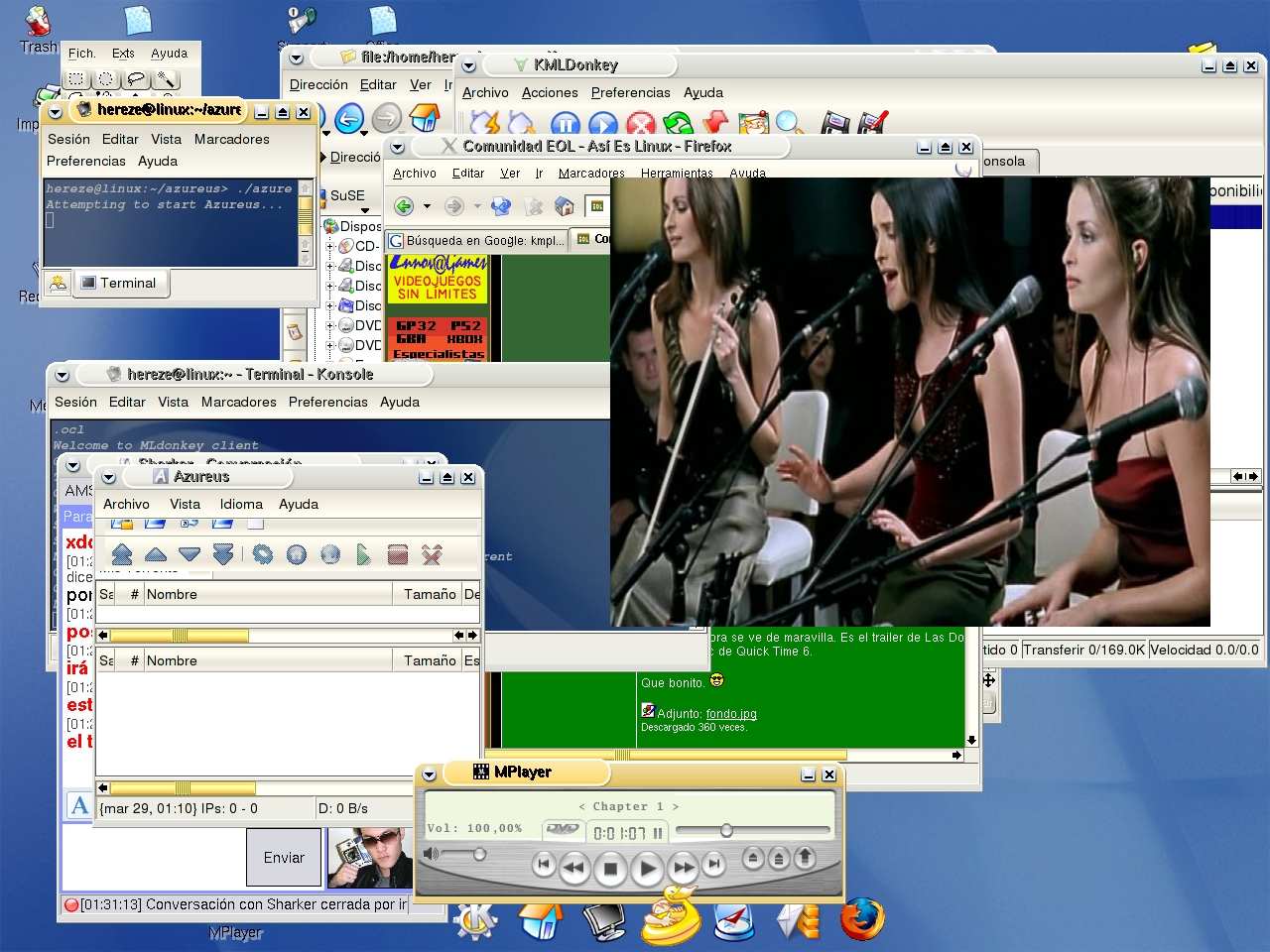Click Konqueror home icon

point(424,118)
